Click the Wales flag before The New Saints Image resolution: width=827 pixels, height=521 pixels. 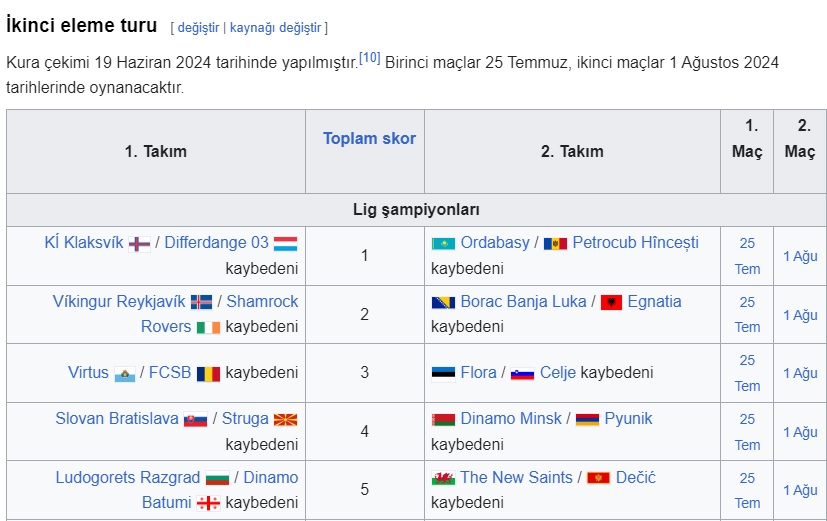443,478
